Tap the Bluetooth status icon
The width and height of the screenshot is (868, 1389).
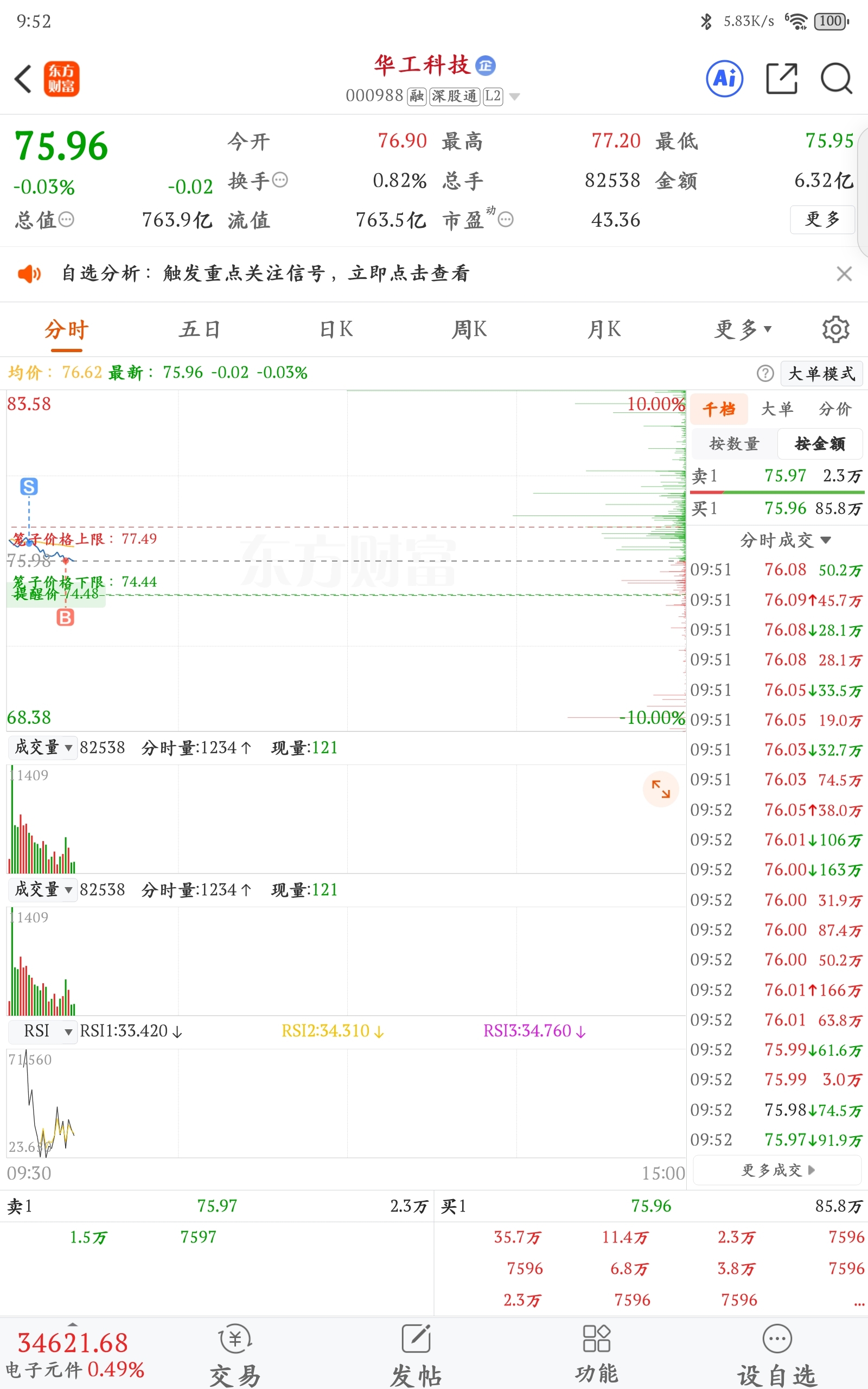tap(706, 21)
